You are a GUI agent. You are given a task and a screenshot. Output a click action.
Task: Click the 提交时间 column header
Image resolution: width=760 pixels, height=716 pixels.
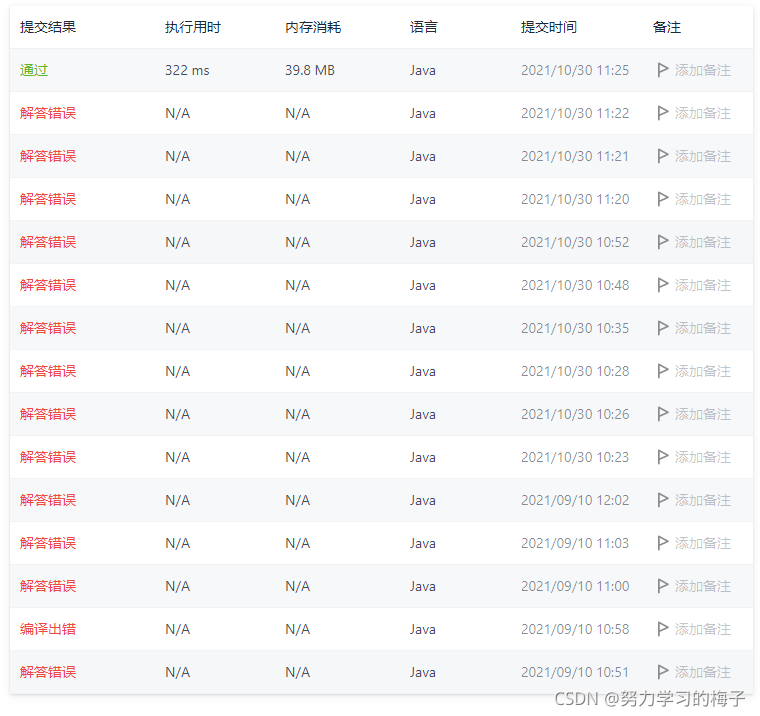[549, 27]
